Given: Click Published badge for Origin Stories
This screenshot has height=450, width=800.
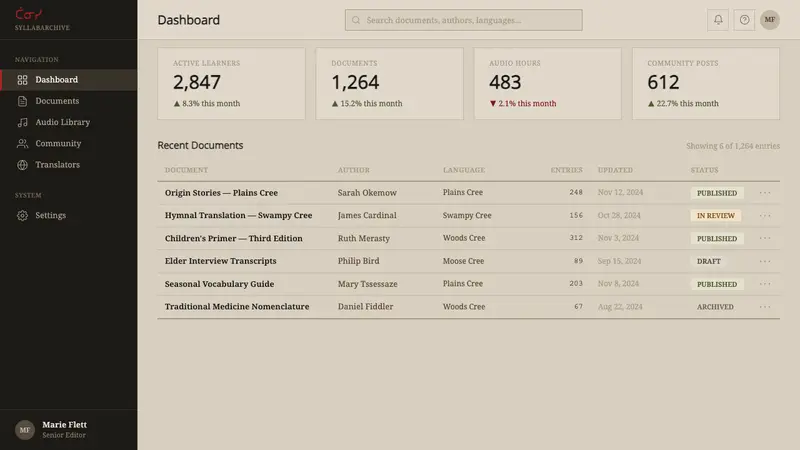Looking at the screenshot, I should 717,193.
